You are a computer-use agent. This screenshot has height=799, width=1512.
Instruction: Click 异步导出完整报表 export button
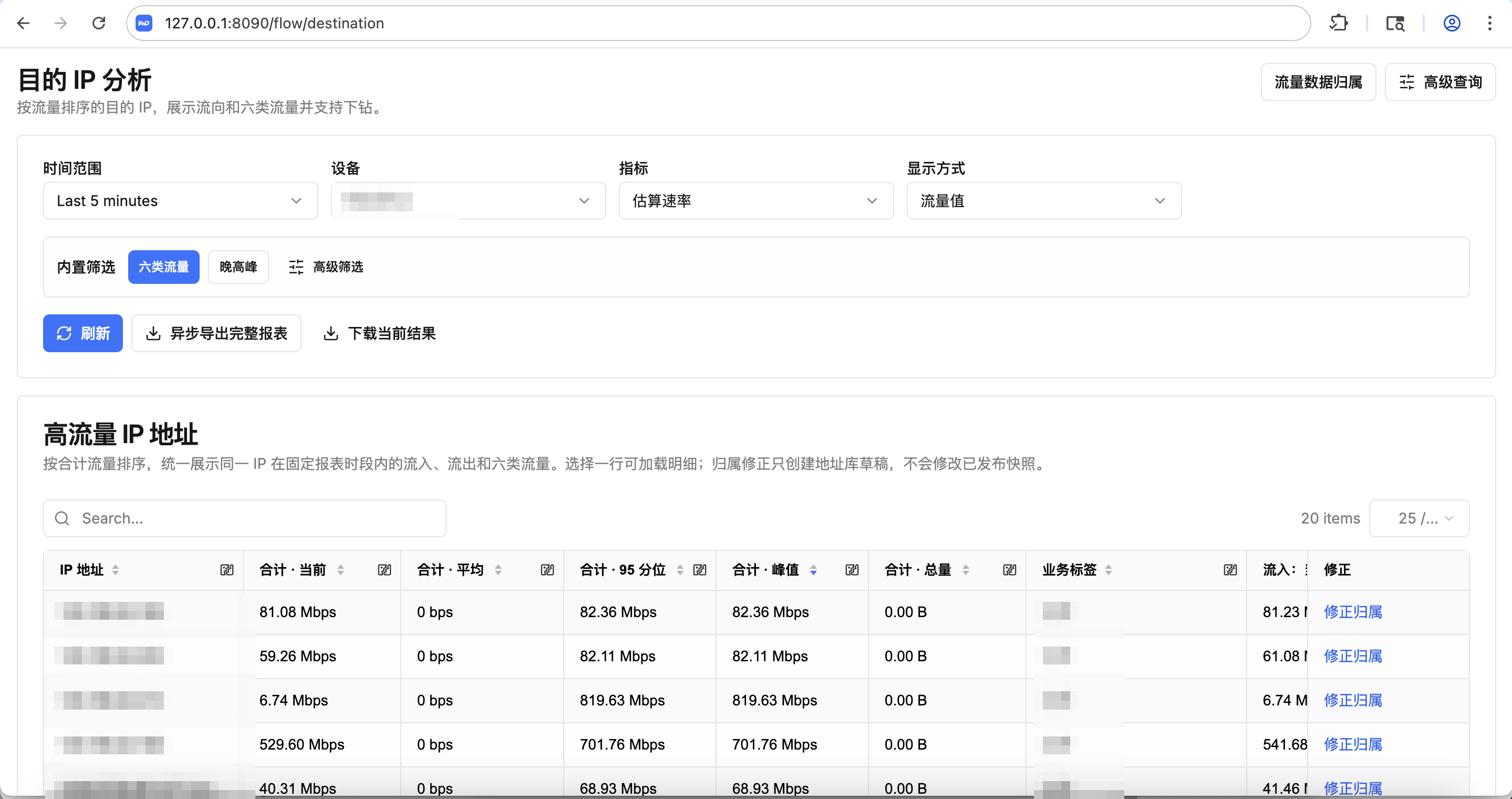click(x=216, y=333)
